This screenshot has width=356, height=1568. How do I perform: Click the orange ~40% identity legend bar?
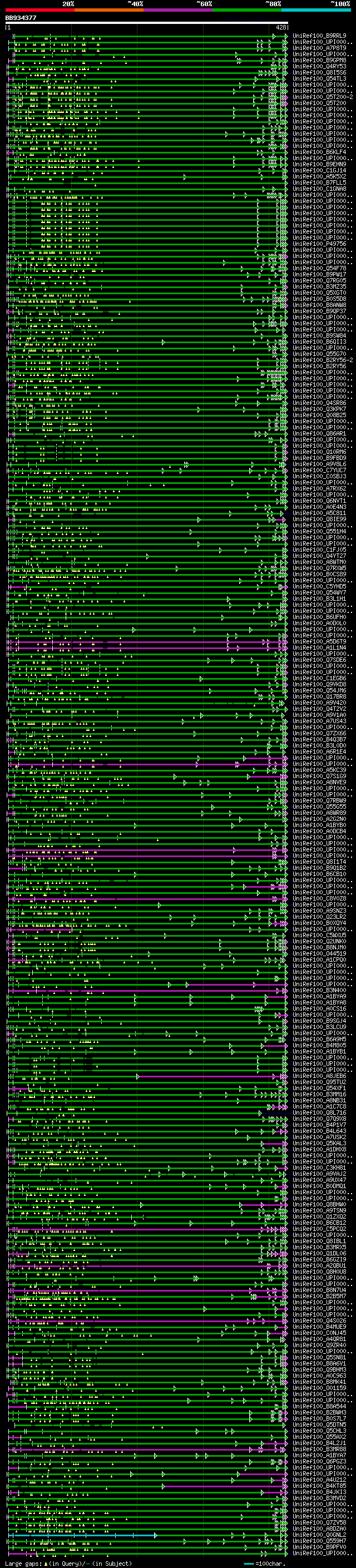(109, 11)
